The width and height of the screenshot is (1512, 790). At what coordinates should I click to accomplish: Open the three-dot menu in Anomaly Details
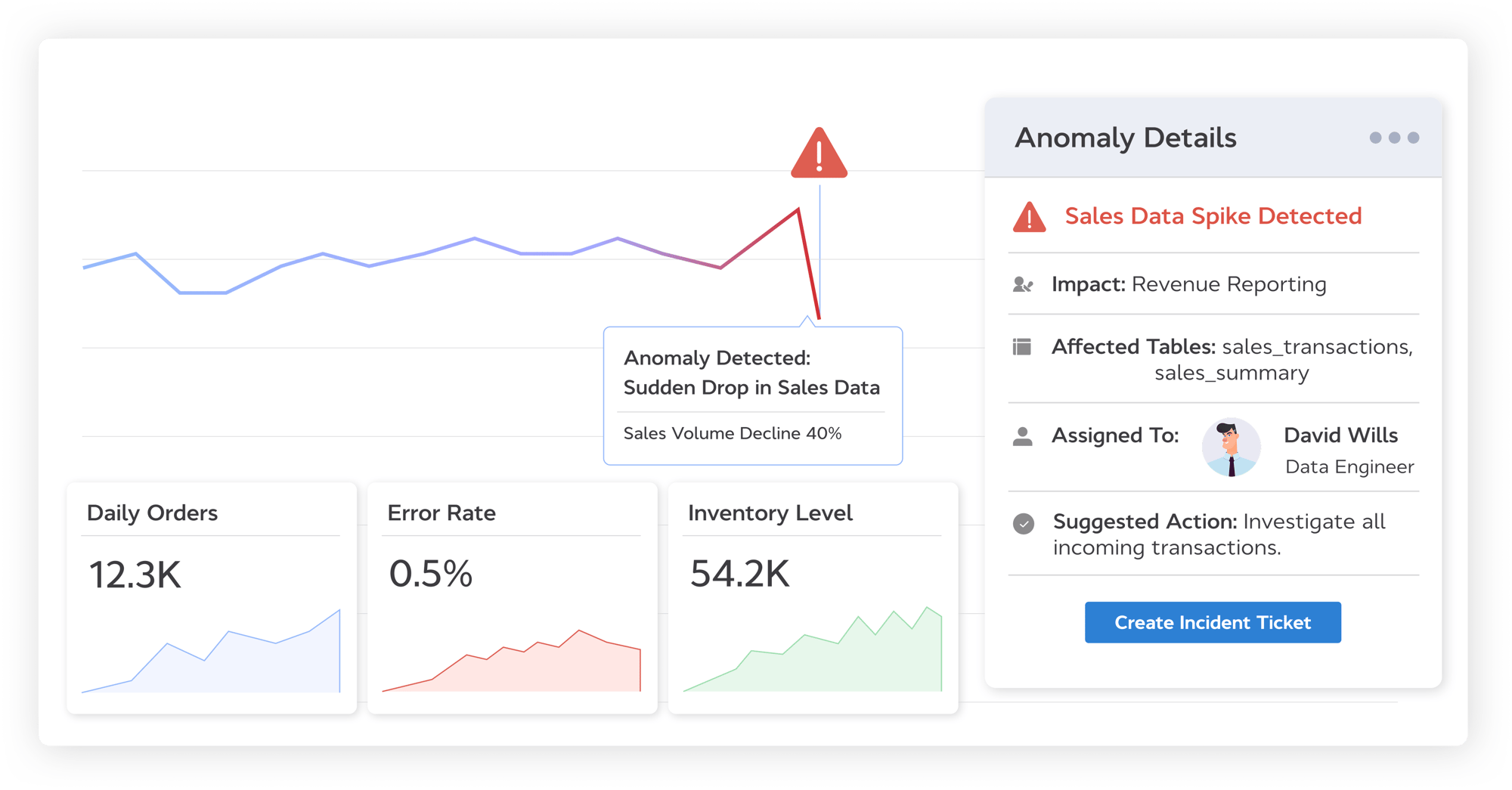pyautogui.click(x=1393, y=138)
